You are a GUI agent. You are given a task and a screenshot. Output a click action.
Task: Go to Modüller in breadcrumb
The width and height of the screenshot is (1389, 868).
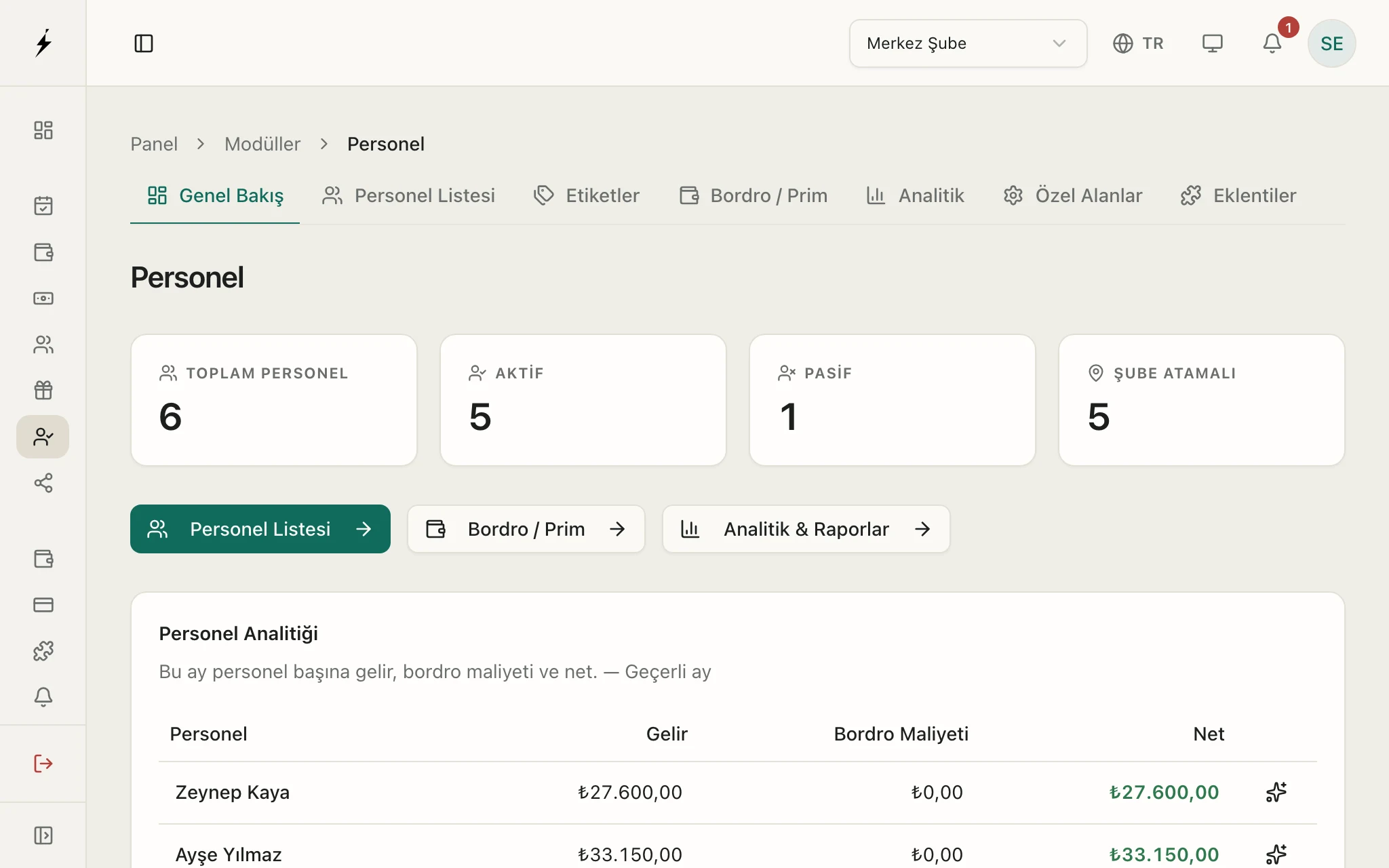[x=262, y=144]
